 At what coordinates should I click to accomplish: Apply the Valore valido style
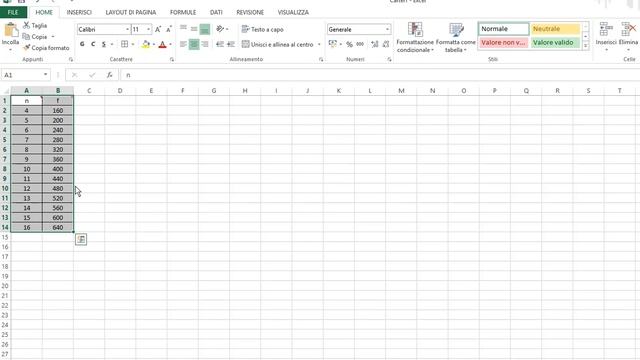pos(555,42)
